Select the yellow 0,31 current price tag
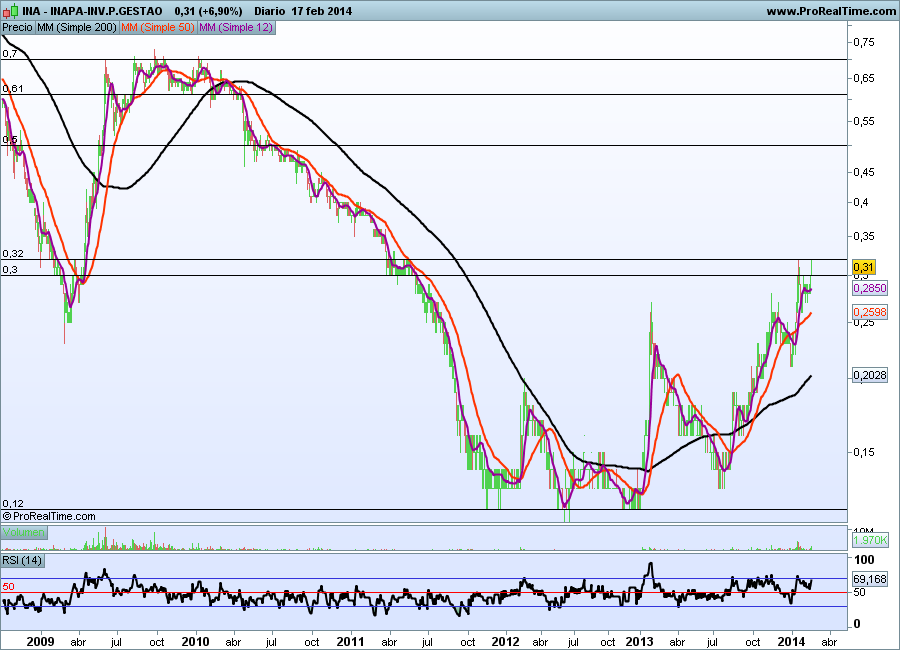The height and width of the screenshot is (650, 900). [863, 267]
